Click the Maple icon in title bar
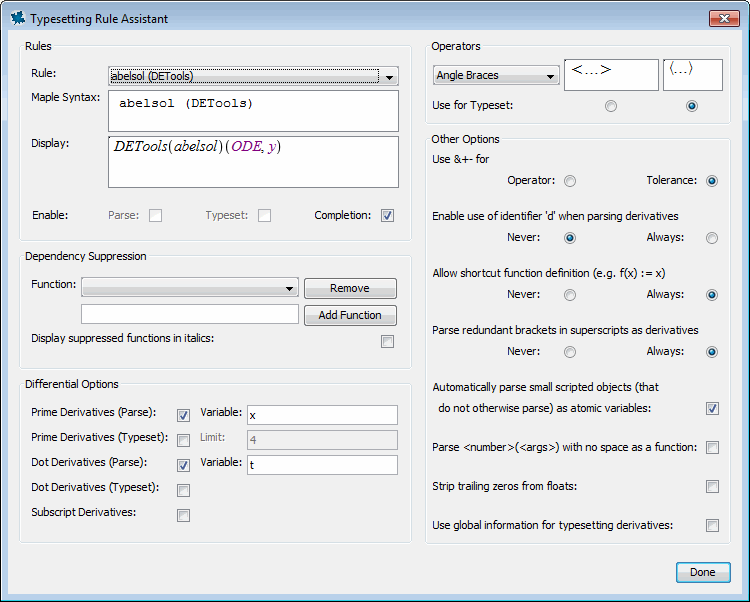 tap(17, 18)
